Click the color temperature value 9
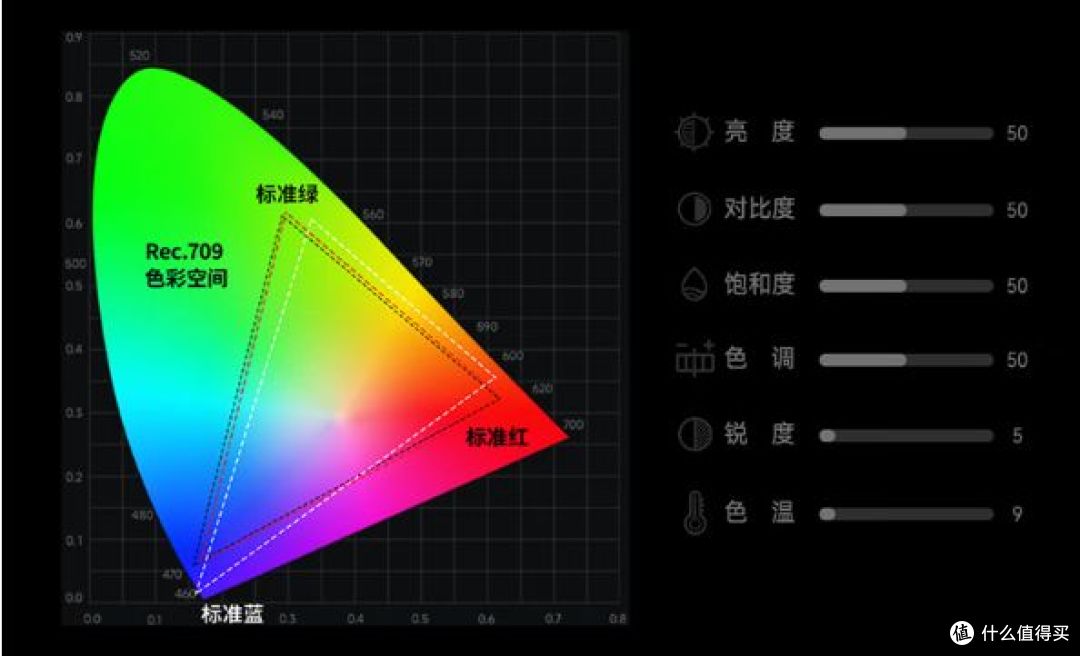This screenshot has height=656, width=1080. click(1017, 514)
